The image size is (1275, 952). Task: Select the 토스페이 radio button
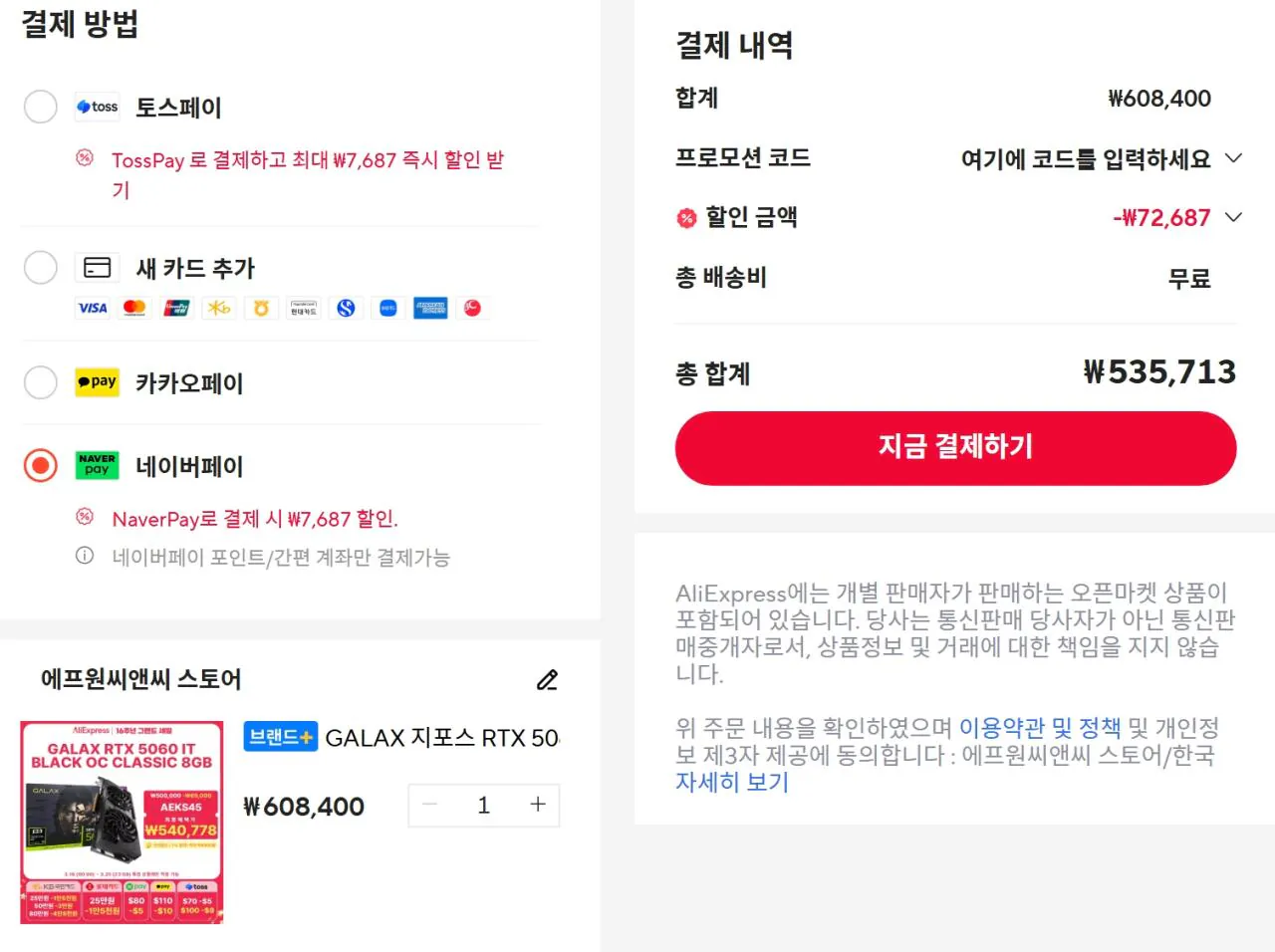pos(41,107)
